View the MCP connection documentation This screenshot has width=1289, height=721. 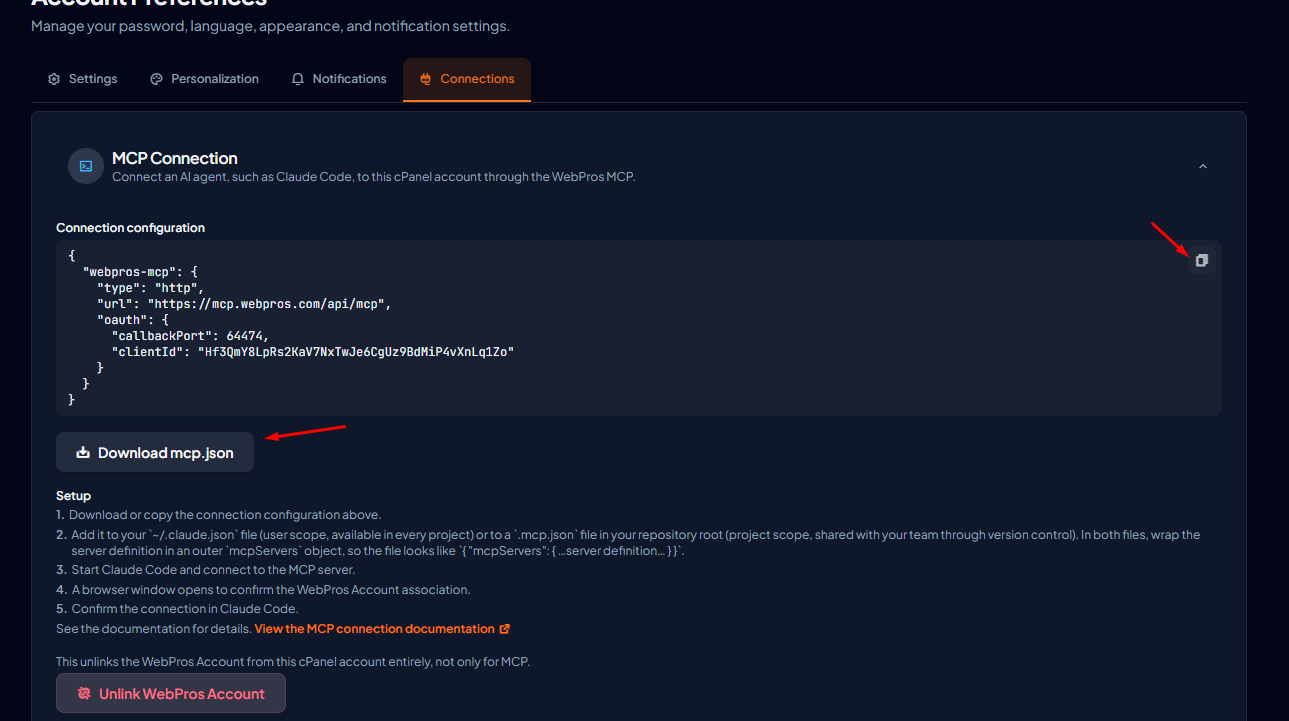(382, 629)
